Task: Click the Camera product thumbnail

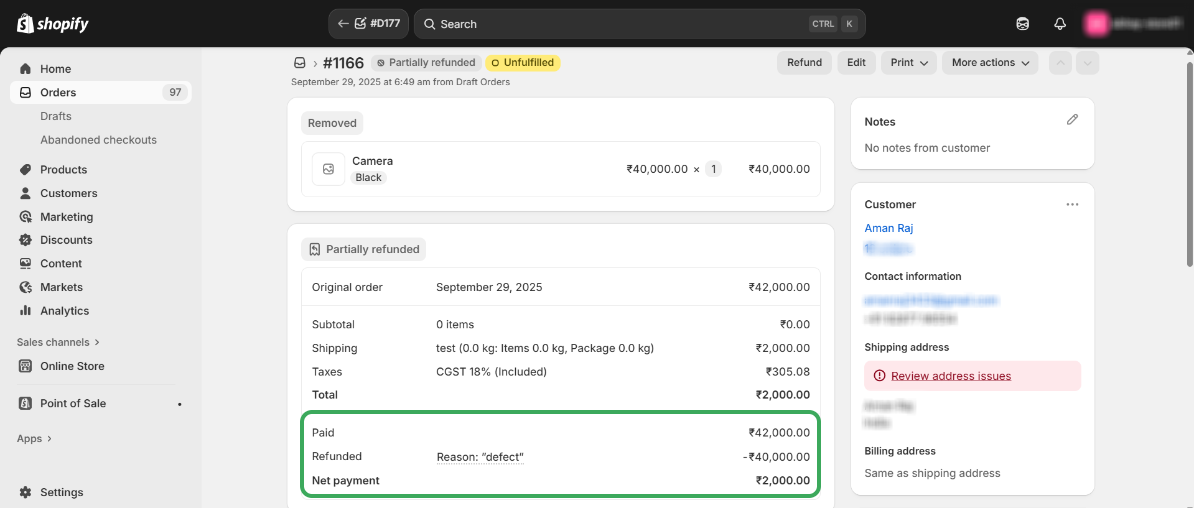Action: pos(328,169)
